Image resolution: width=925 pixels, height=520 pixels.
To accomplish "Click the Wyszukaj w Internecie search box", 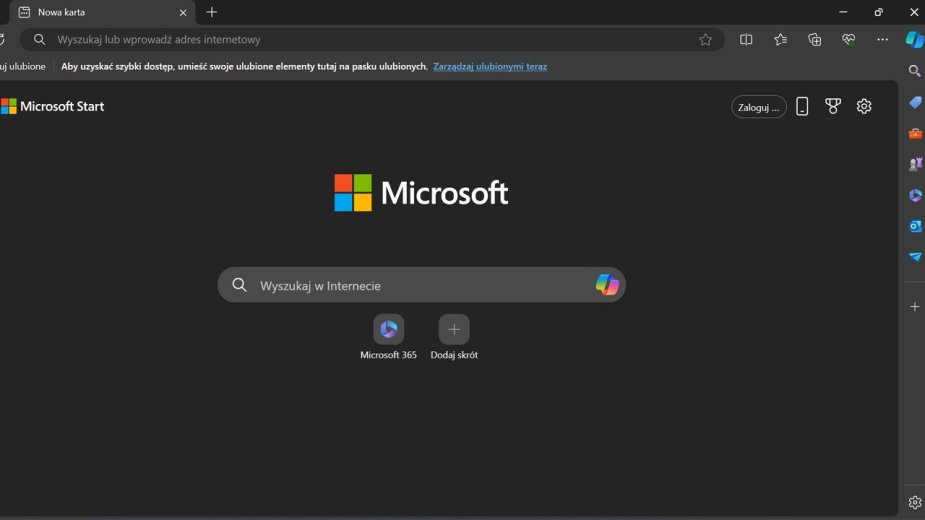I will click(421, 285).
